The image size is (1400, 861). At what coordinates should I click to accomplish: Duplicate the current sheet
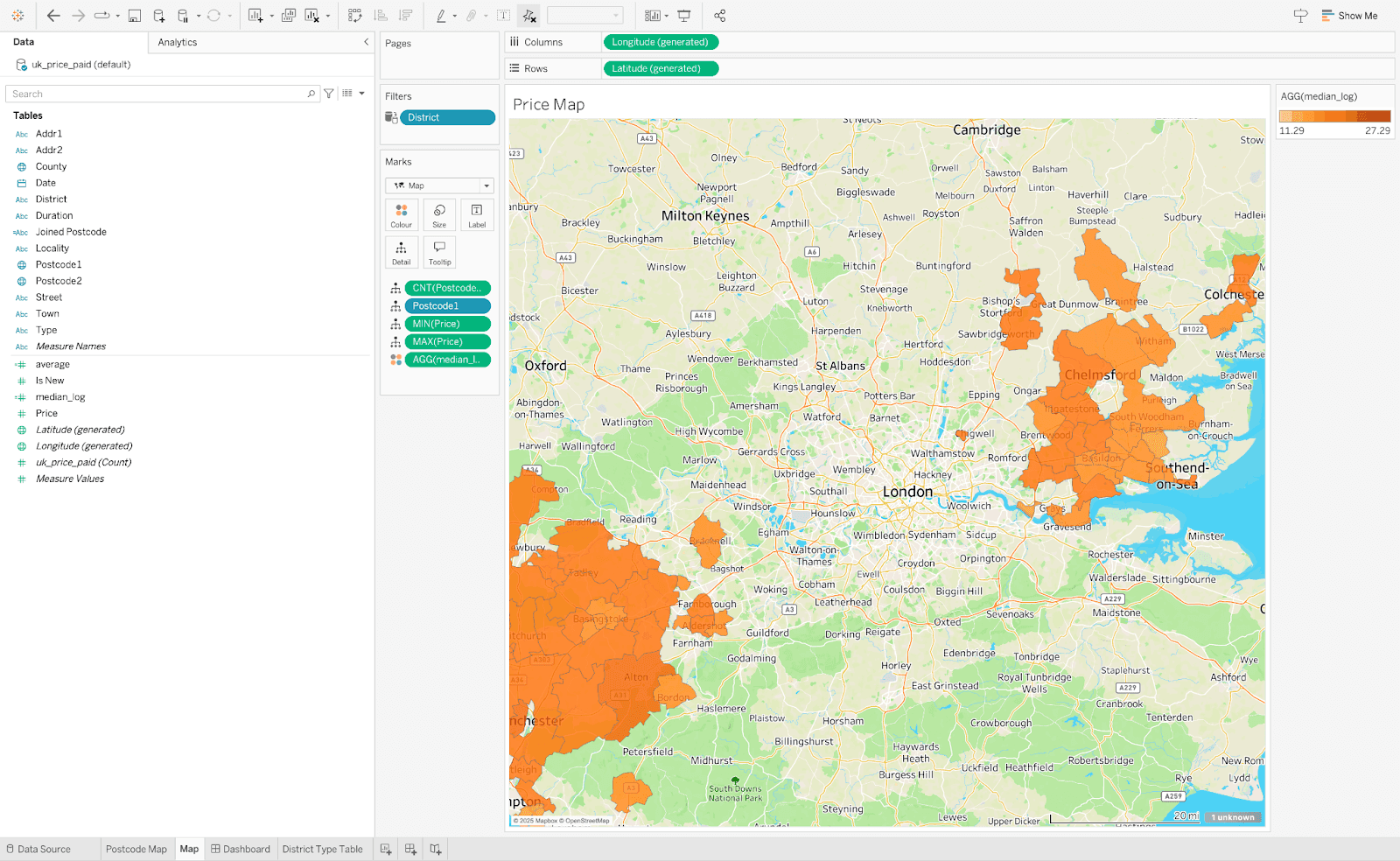[288, 16]
